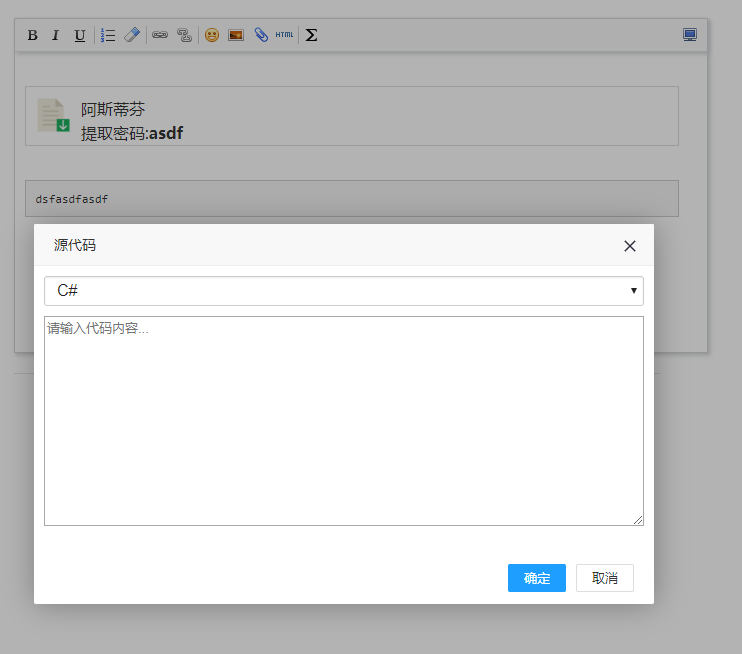
Task: Switch to HTML source view
Action: [285, 35]
